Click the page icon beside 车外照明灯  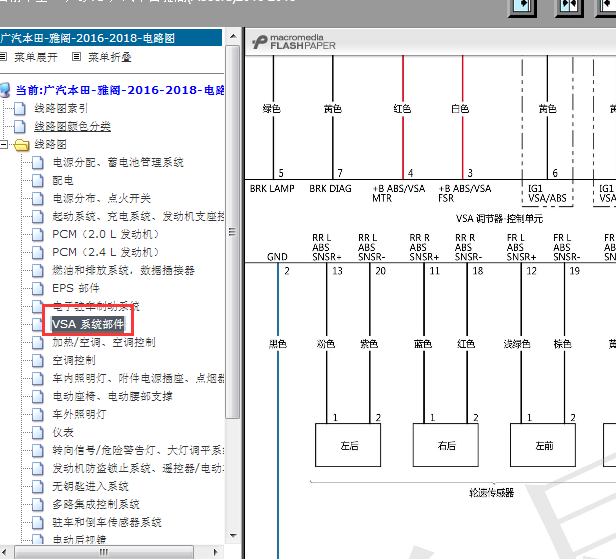[x=38, y=414]
